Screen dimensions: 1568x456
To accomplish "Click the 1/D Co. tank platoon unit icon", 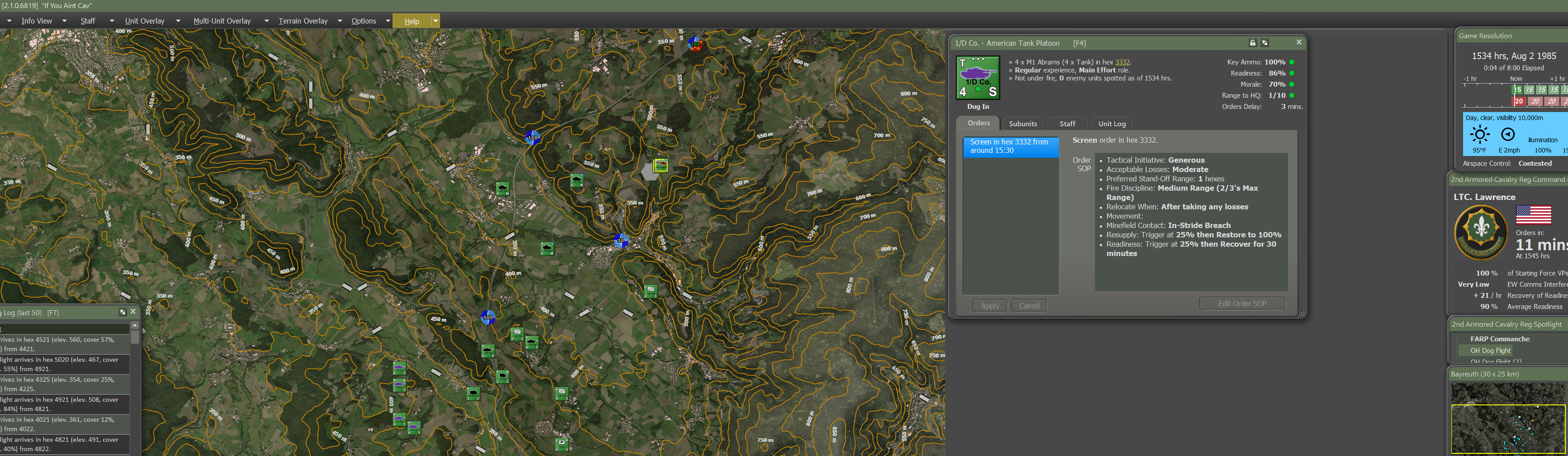I will pos(978,78).
